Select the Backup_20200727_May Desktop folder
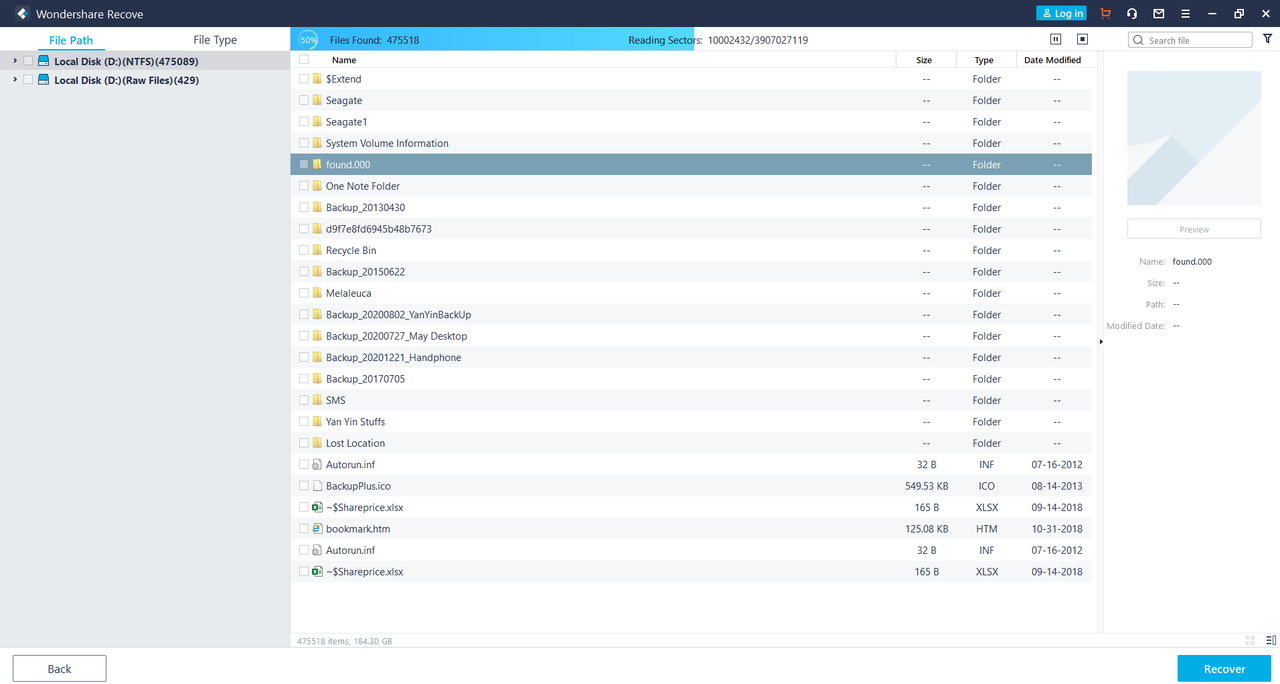 coord(396,336)
